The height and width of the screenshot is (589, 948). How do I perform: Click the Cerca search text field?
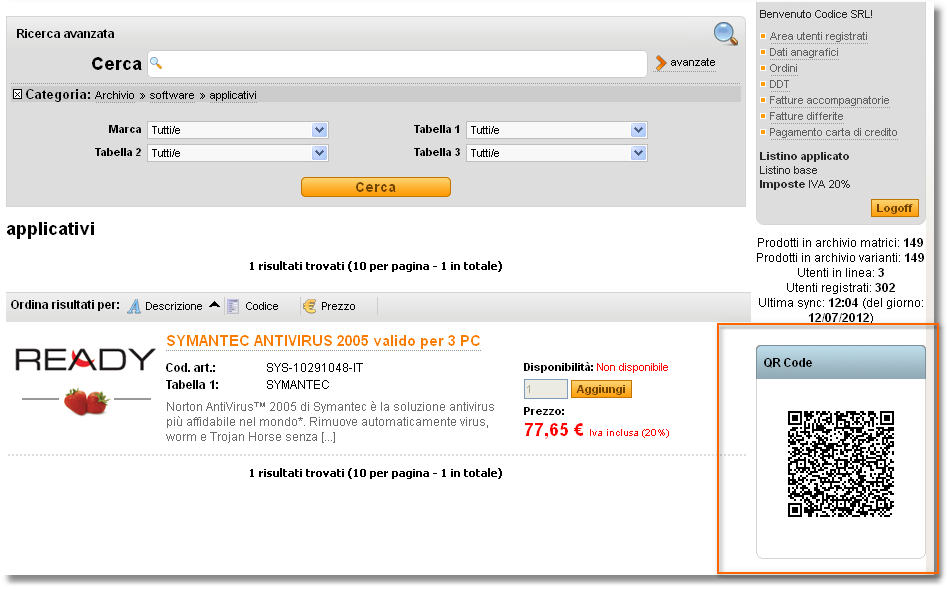[397, 63]
